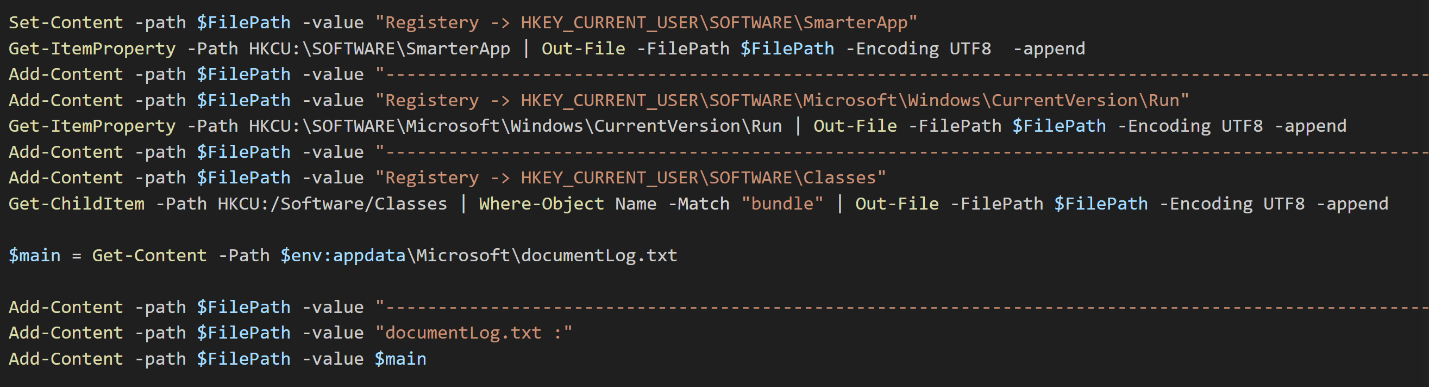Screen dimensions: 1429x387
Task: Click the CurrentVersion\Run registry string text
Action: coord(781,100)
